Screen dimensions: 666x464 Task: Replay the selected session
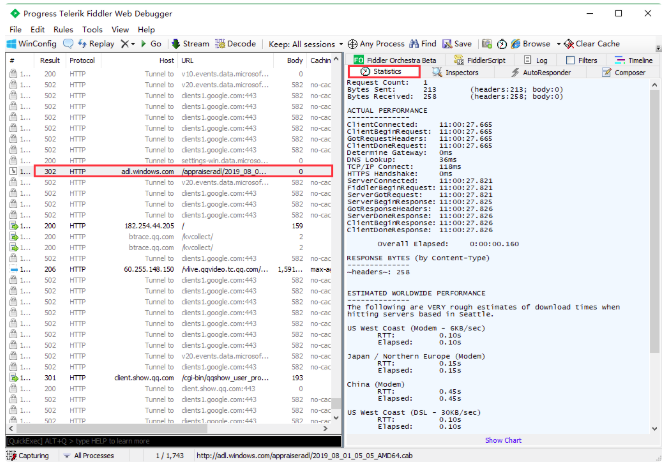tap(96, 44)
